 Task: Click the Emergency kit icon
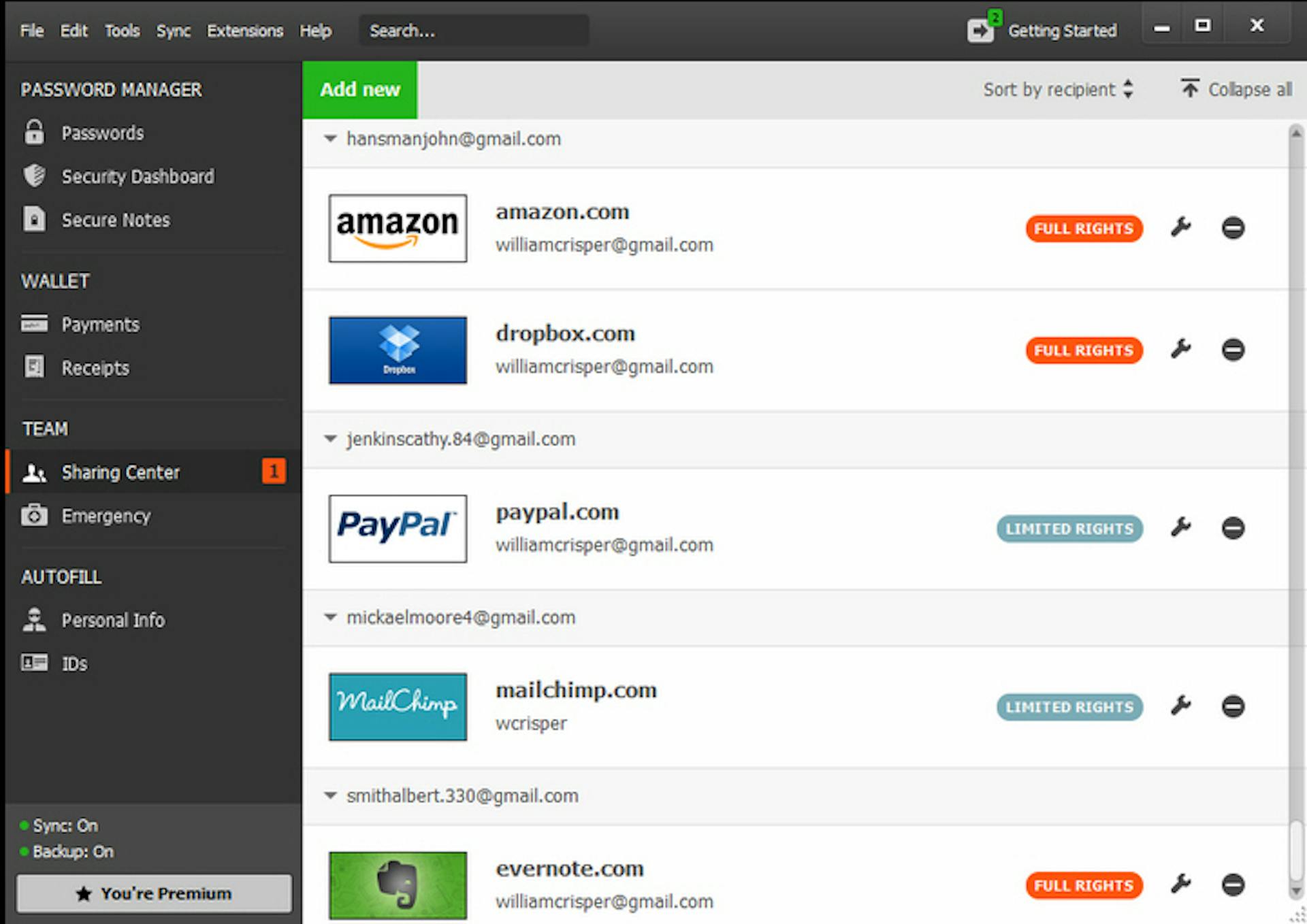(x=34, y=515)
